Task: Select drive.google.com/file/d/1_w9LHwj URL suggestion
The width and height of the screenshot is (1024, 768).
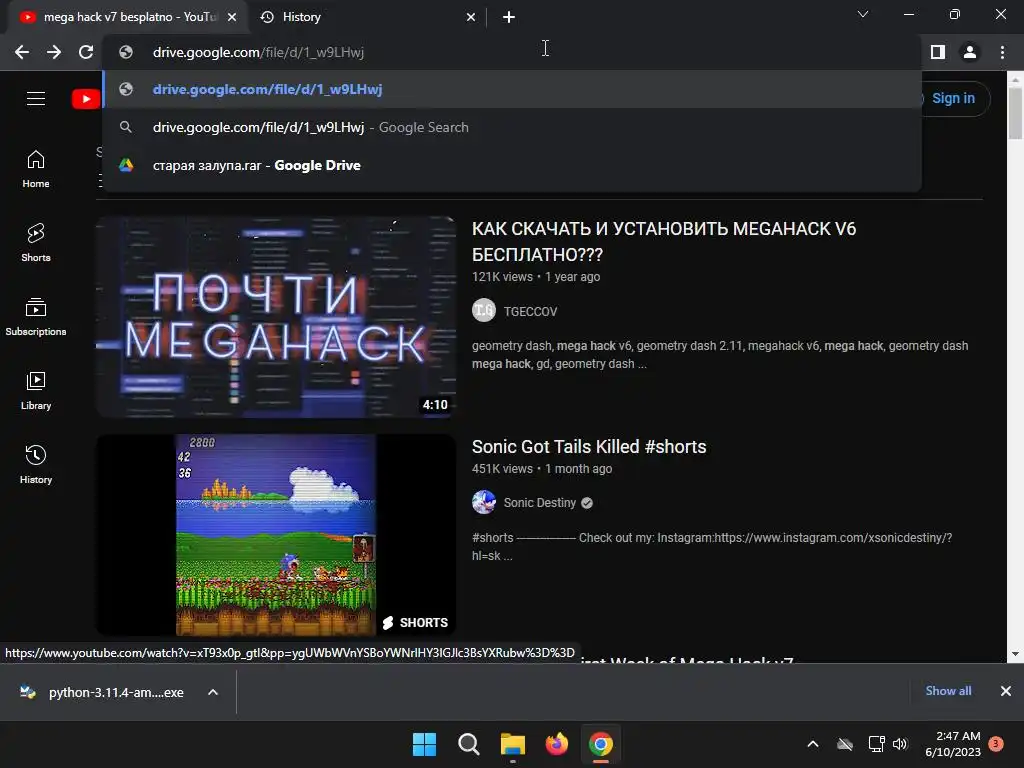Action: (x=512, y=89)
